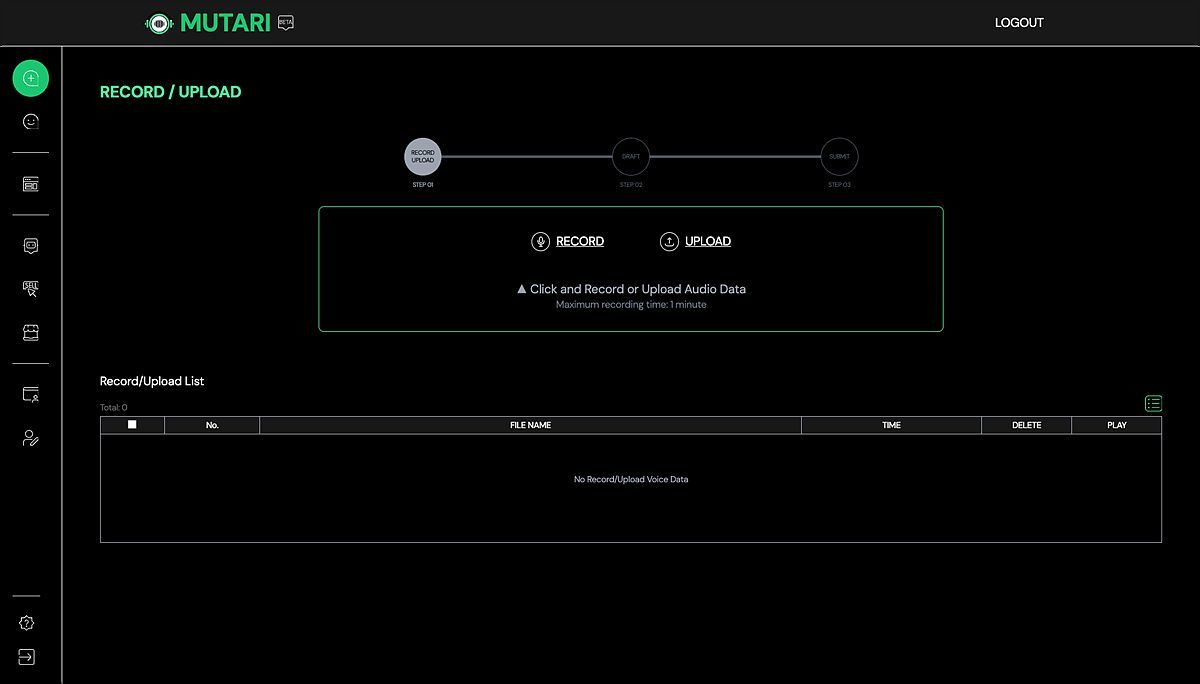The image size is (1200, 684).
Task: Click the UPLOAD link
Action: [x=696, y=241]
